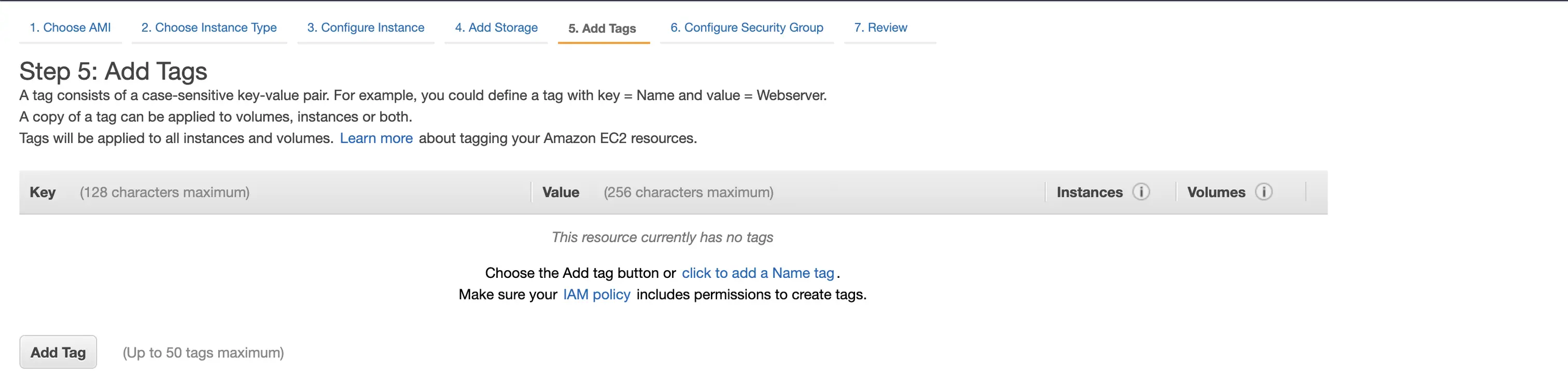Open the Review step

[x=880, y=27]
